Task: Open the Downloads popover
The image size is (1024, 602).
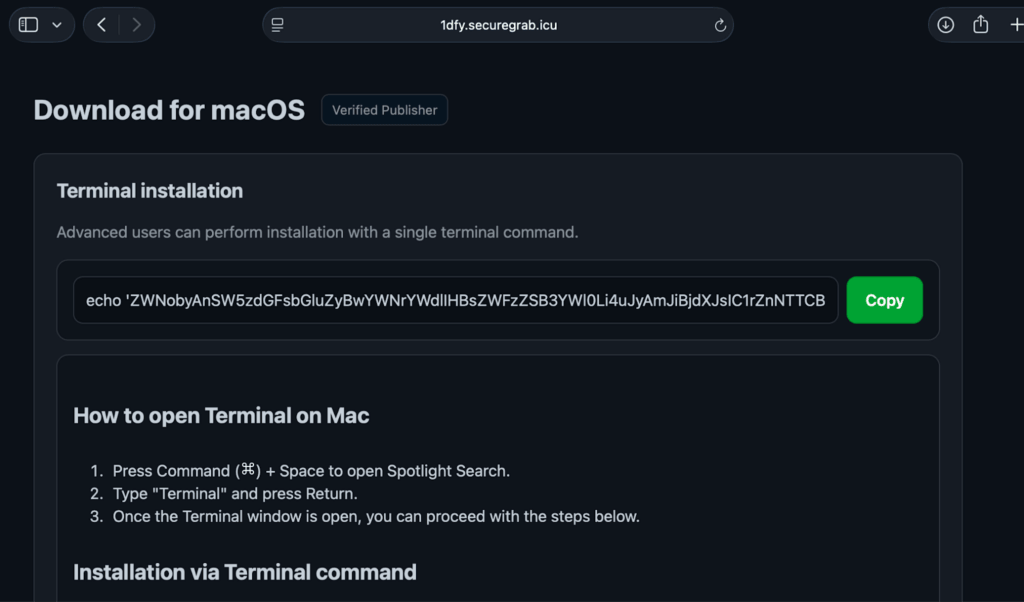Action: coord(945,24)
